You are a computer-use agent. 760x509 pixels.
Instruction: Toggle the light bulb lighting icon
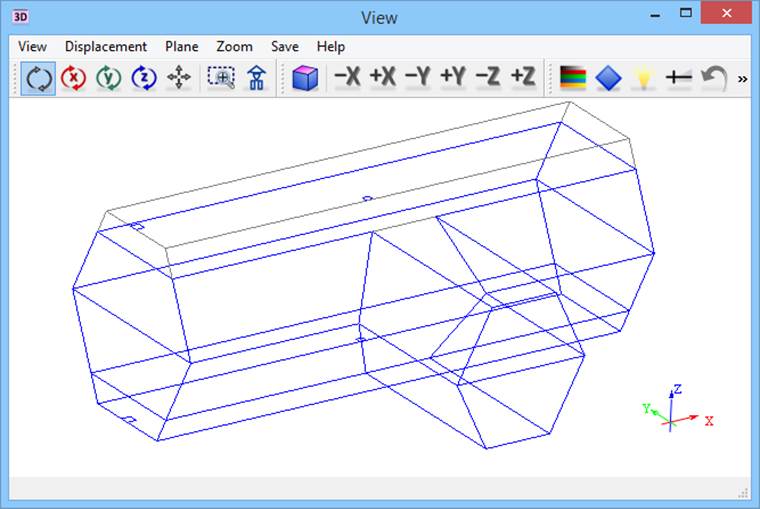pyautogui.click(x=643, y=78)
